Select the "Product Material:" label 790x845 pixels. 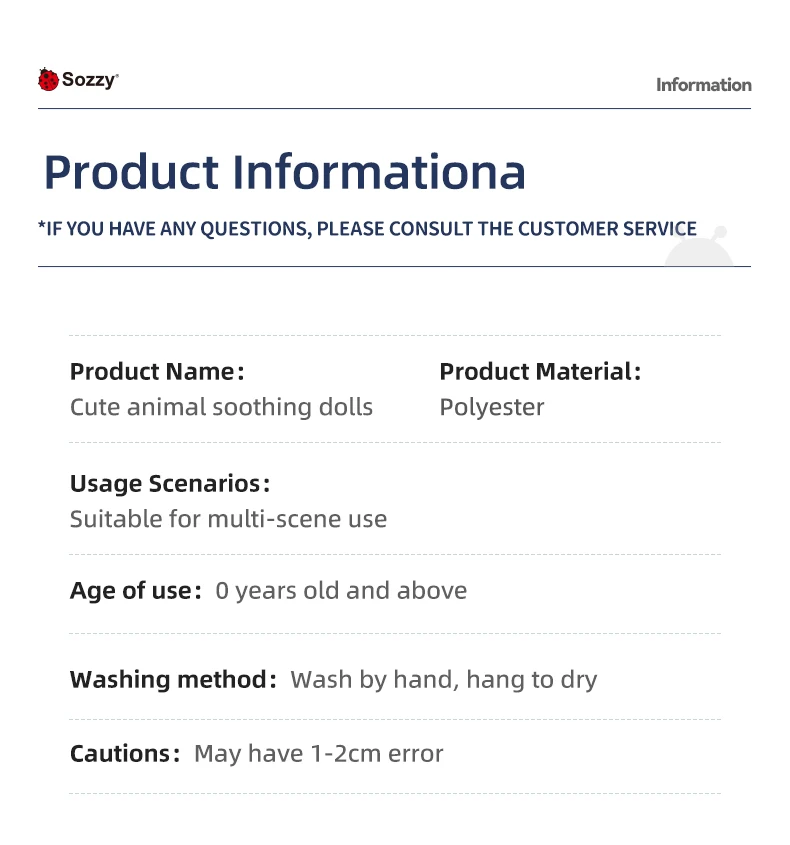540,372
